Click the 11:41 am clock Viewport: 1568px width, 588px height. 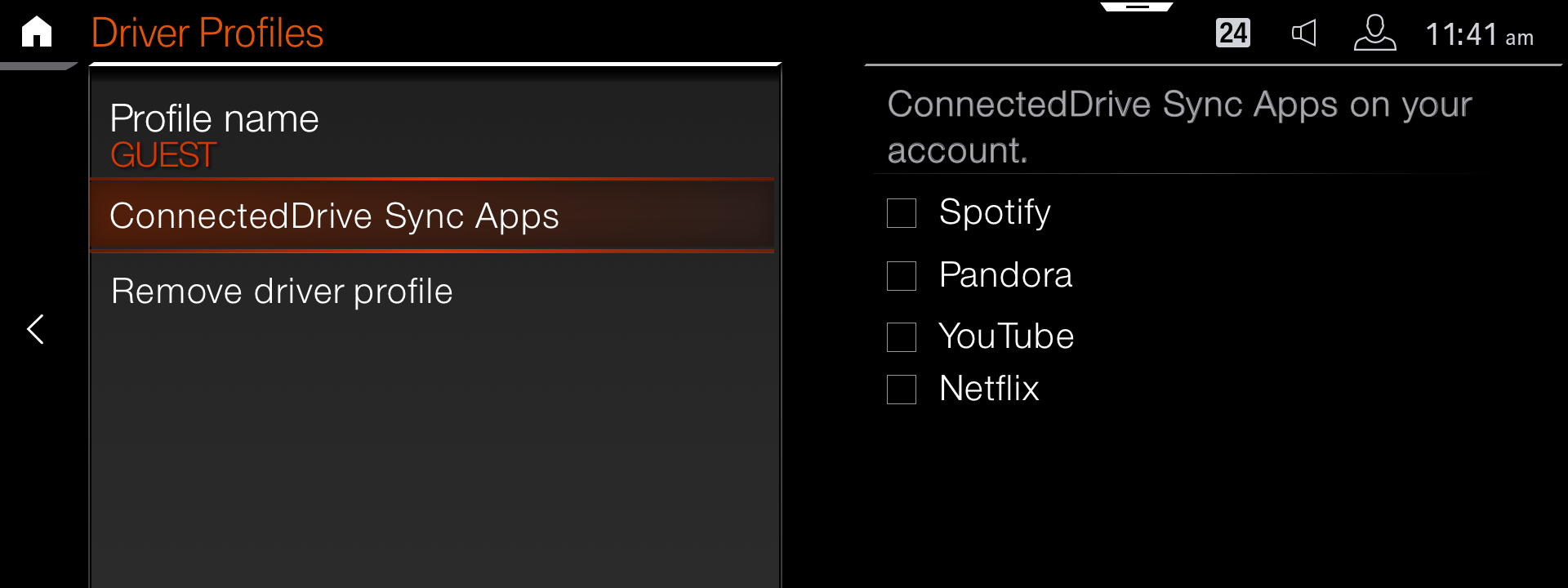click(1479, 35)
